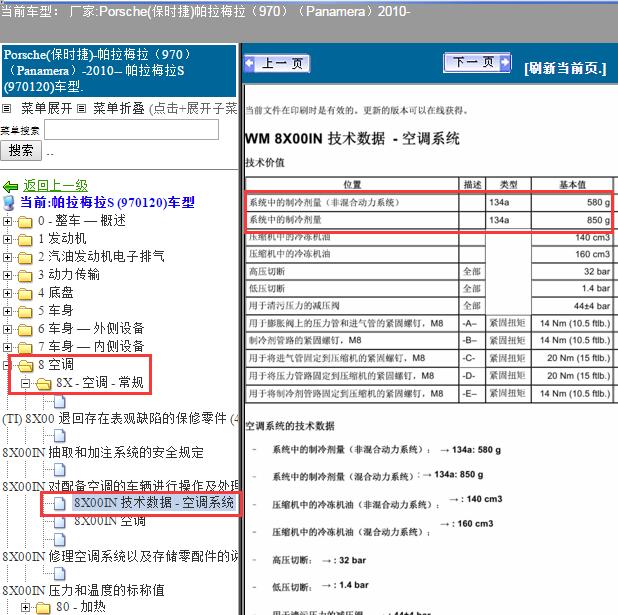
Task: Click 低压切断 table row label
Action: [267, 289]
